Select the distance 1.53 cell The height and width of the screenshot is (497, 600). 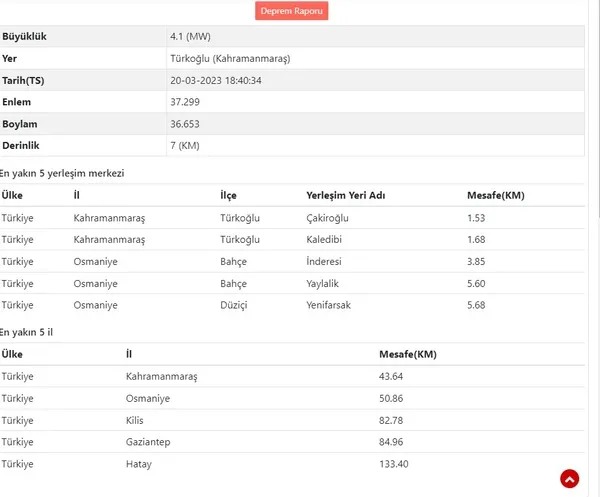476,218
